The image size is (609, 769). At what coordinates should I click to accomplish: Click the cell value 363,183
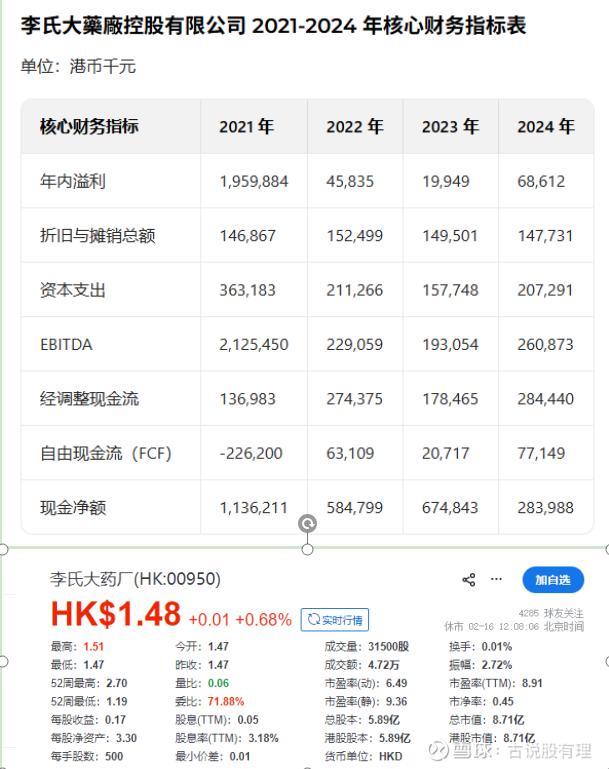(x=247, y=291)
